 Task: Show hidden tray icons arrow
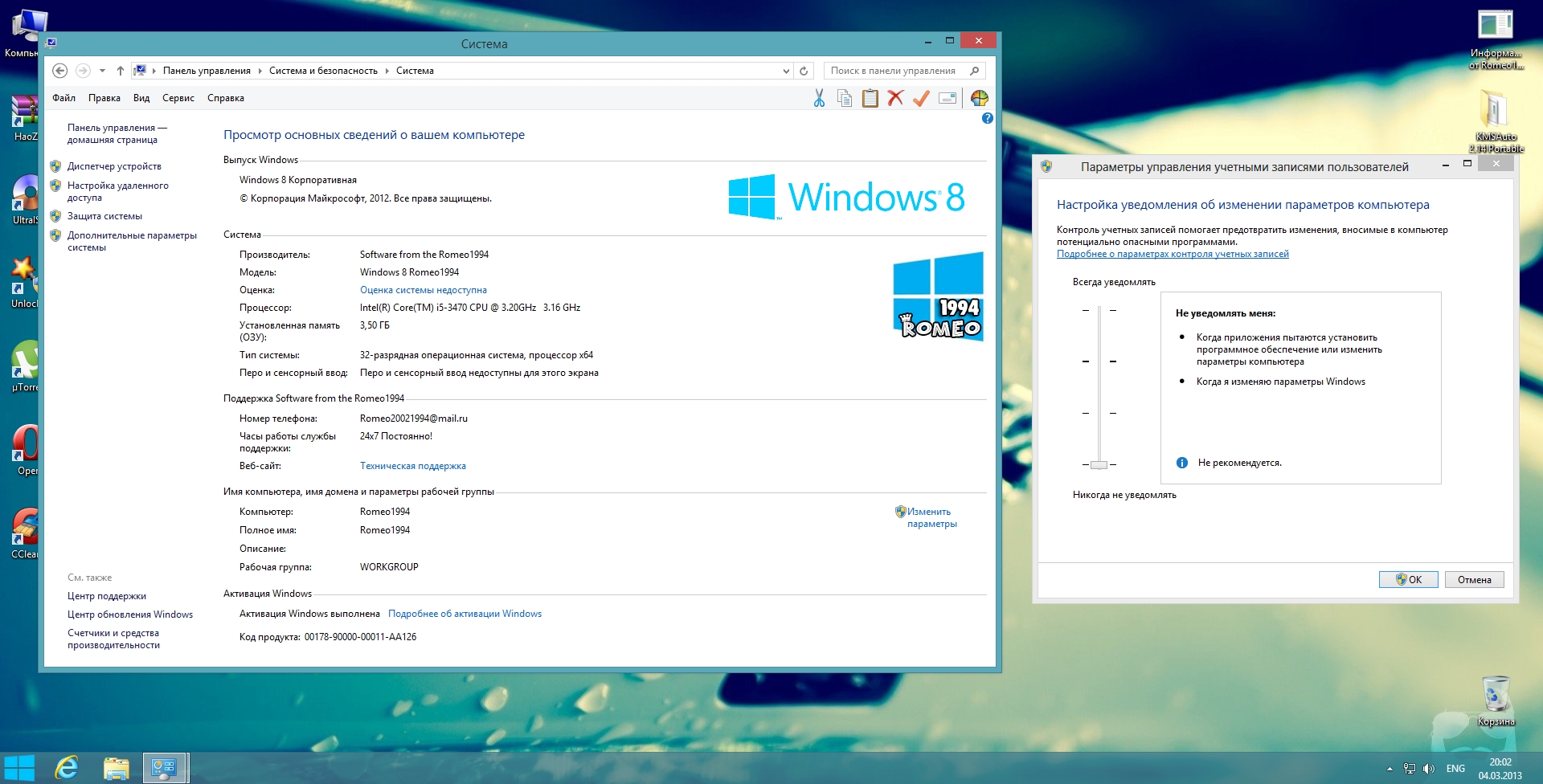point(1390,769)
